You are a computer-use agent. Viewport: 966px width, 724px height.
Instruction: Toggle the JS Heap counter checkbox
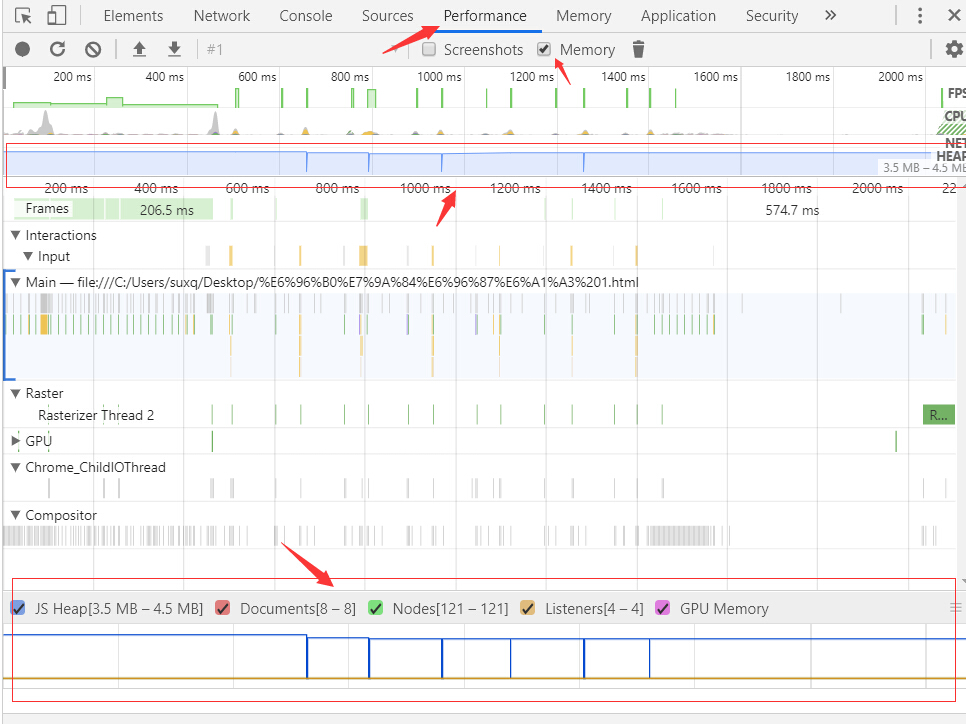(18, 608)
